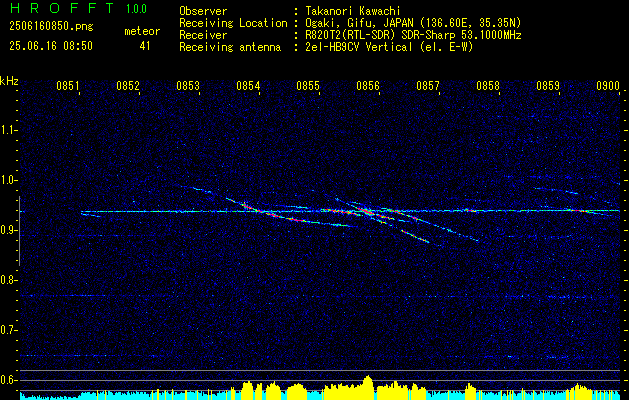The image size is (629, 400).
Task: Click the 0.9 kHz axis label
Action: click(7, 230)
